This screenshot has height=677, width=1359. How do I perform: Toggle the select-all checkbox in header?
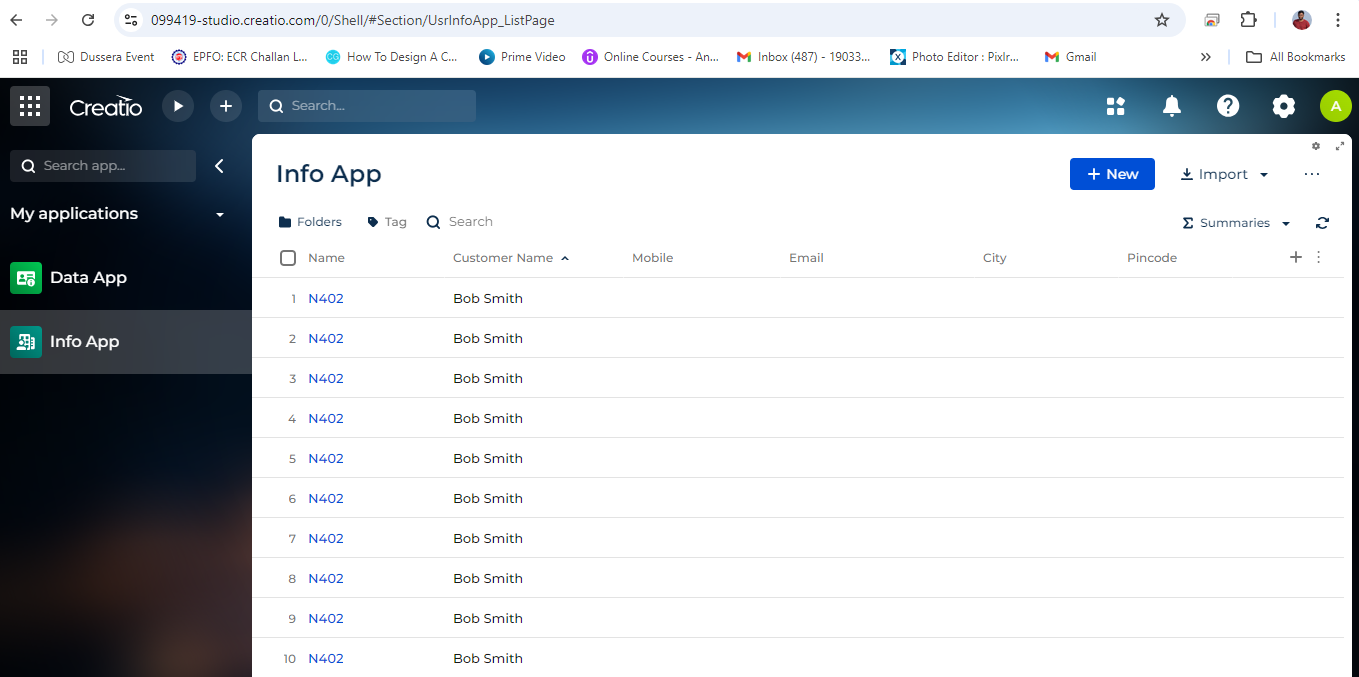click(288, 258)
